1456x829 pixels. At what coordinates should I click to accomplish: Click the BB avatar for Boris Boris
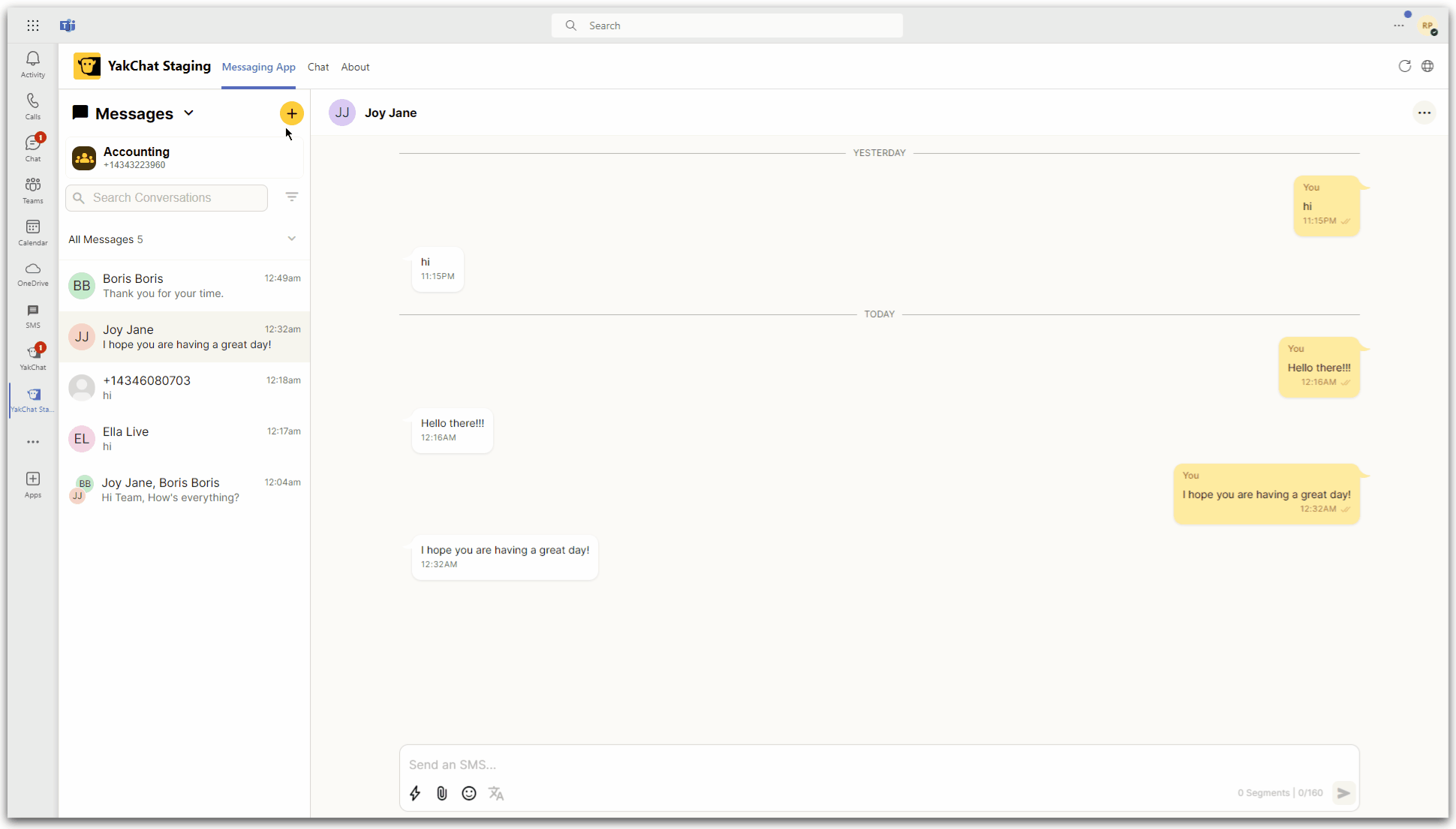(x=82, y=286)
